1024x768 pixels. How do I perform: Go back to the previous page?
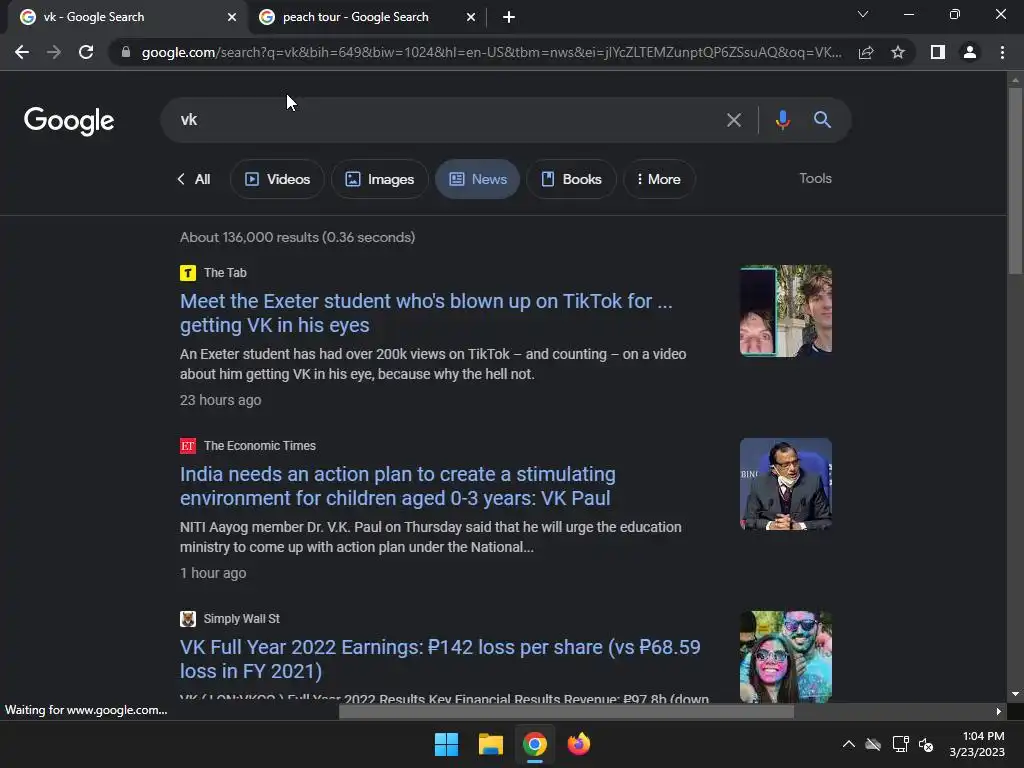click(x=22, y=52)
